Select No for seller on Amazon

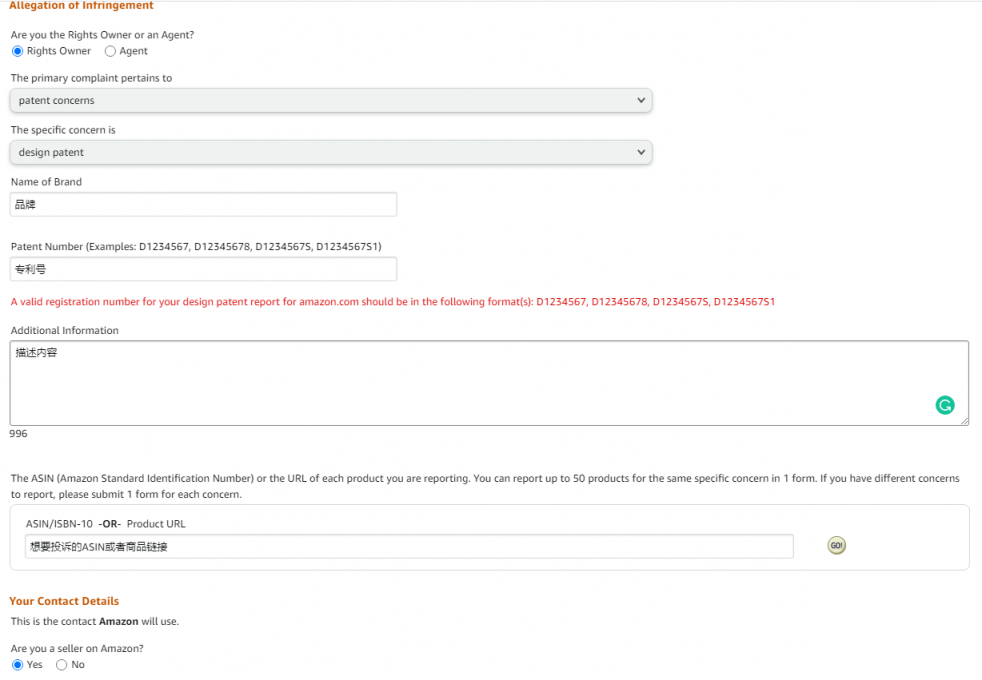(61, 665)
